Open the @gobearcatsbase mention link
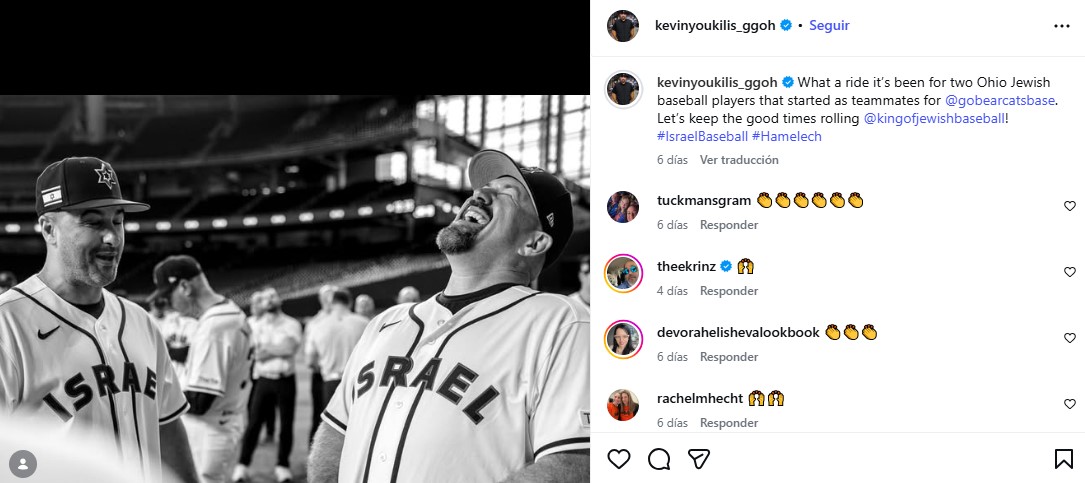 click(x=999, y=100)
